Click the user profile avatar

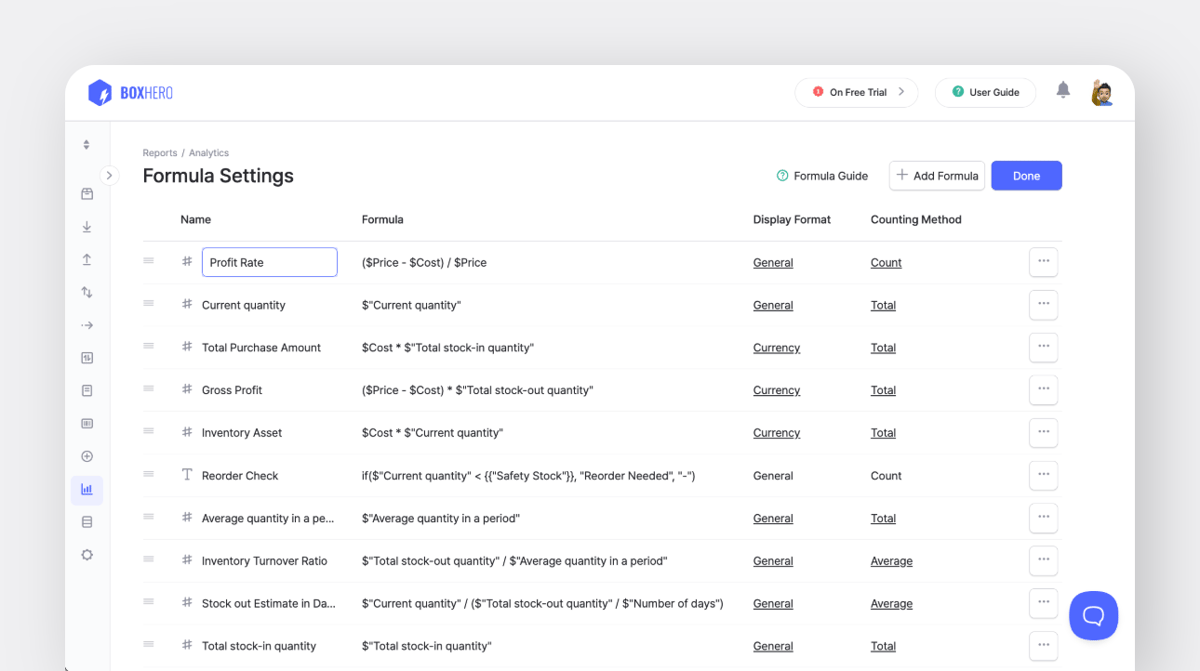click(1102, 92)
